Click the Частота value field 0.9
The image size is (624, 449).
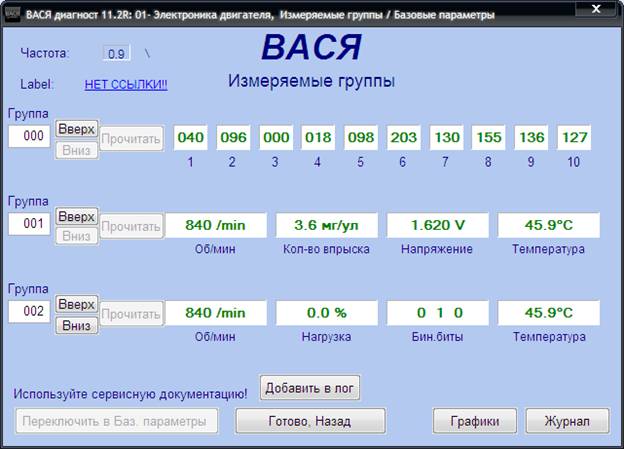coord(116,53)
